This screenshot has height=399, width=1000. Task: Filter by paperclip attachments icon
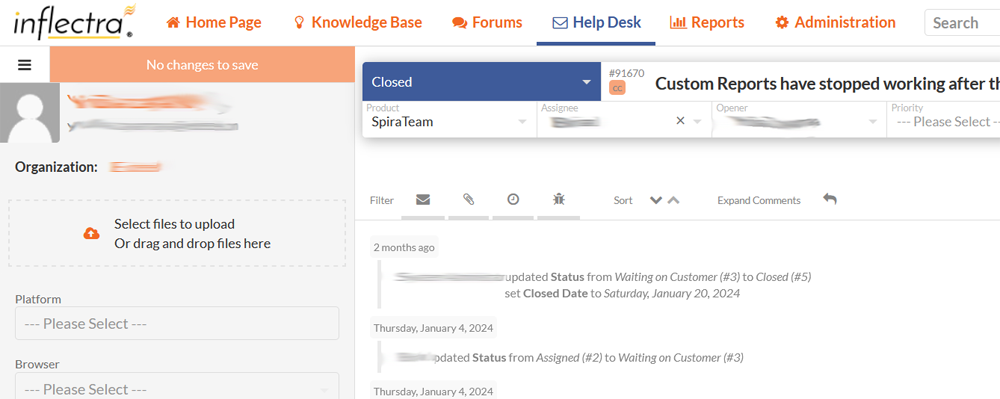[469, 200]
